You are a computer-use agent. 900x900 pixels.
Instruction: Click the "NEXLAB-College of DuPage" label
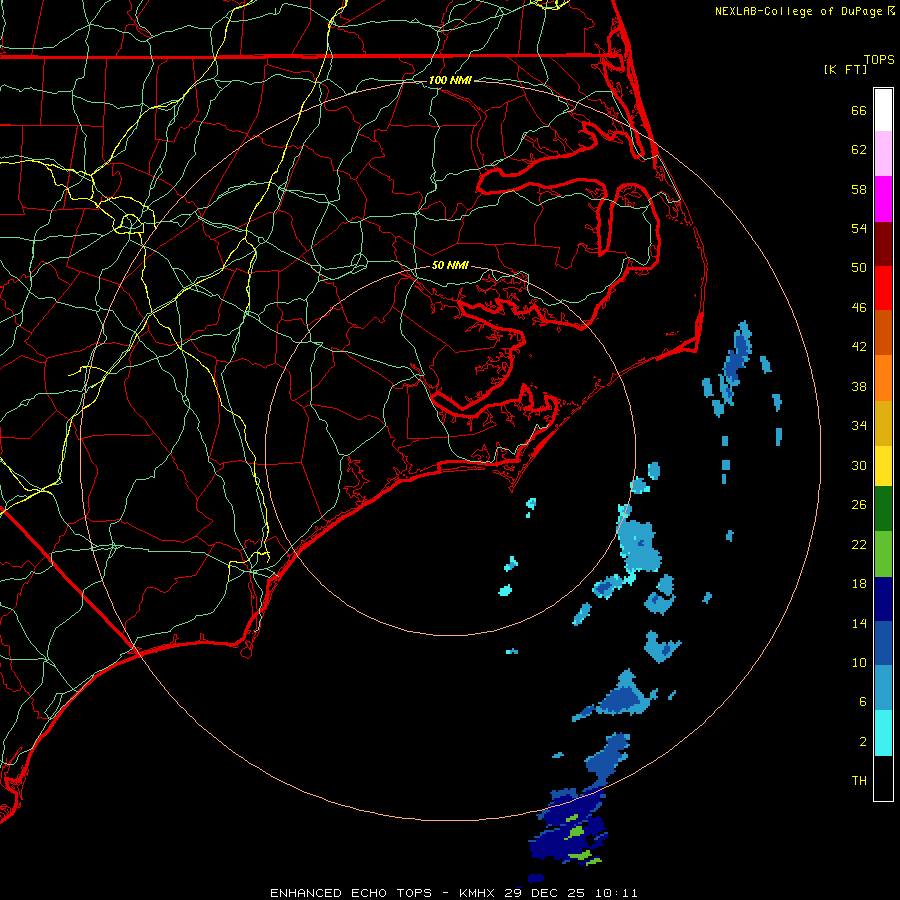point(798,11)
